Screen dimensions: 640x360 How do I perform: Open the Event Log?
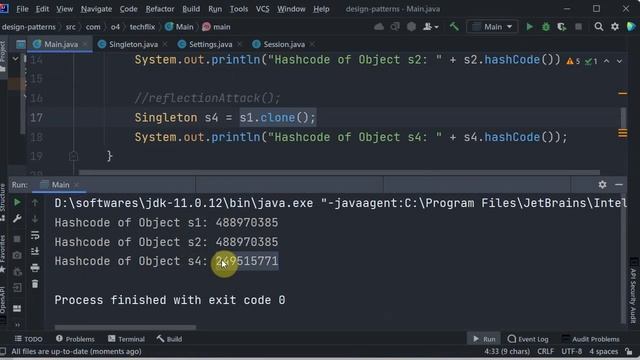[528, 339]
